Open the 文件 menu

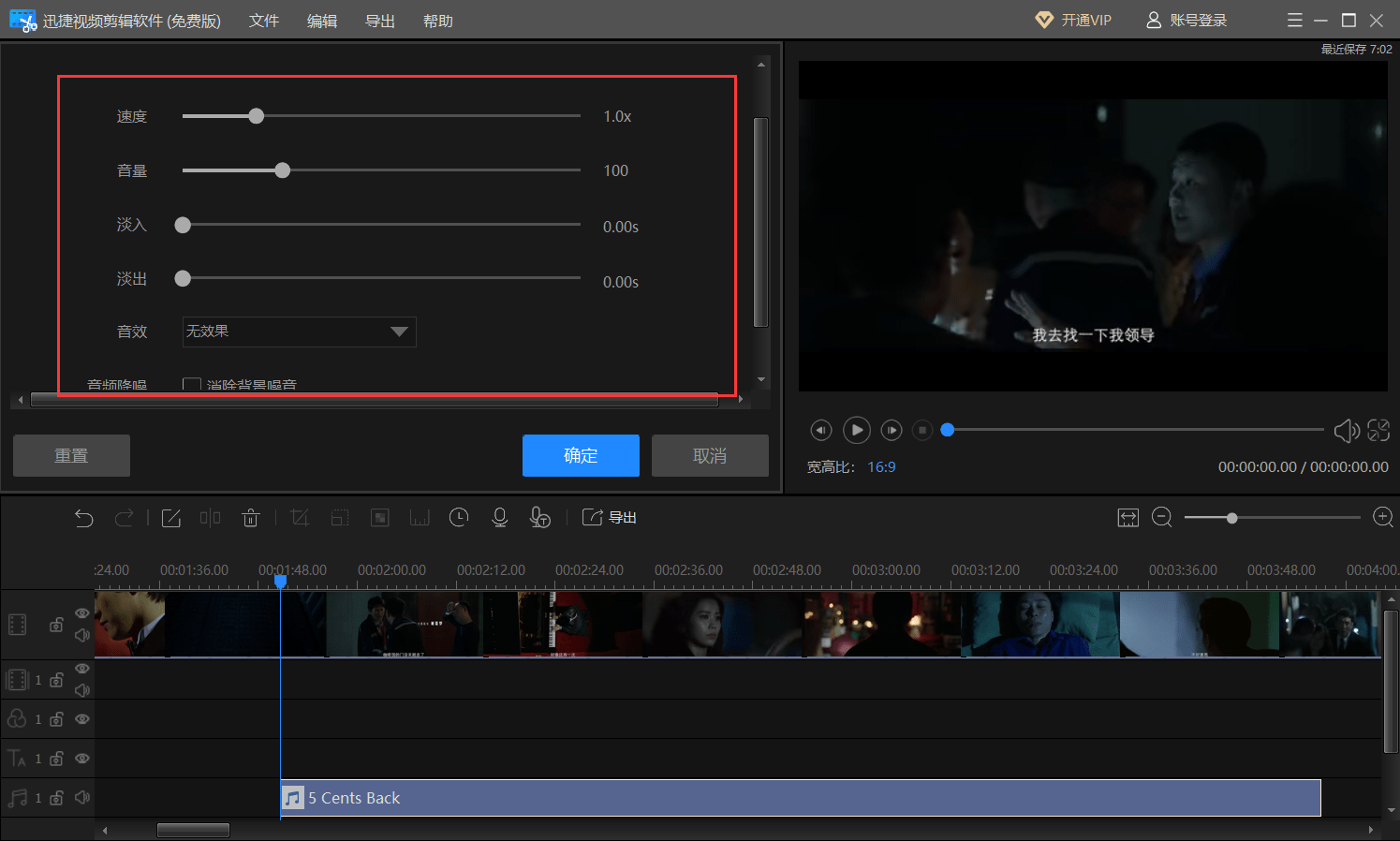(x=264, y=21)
